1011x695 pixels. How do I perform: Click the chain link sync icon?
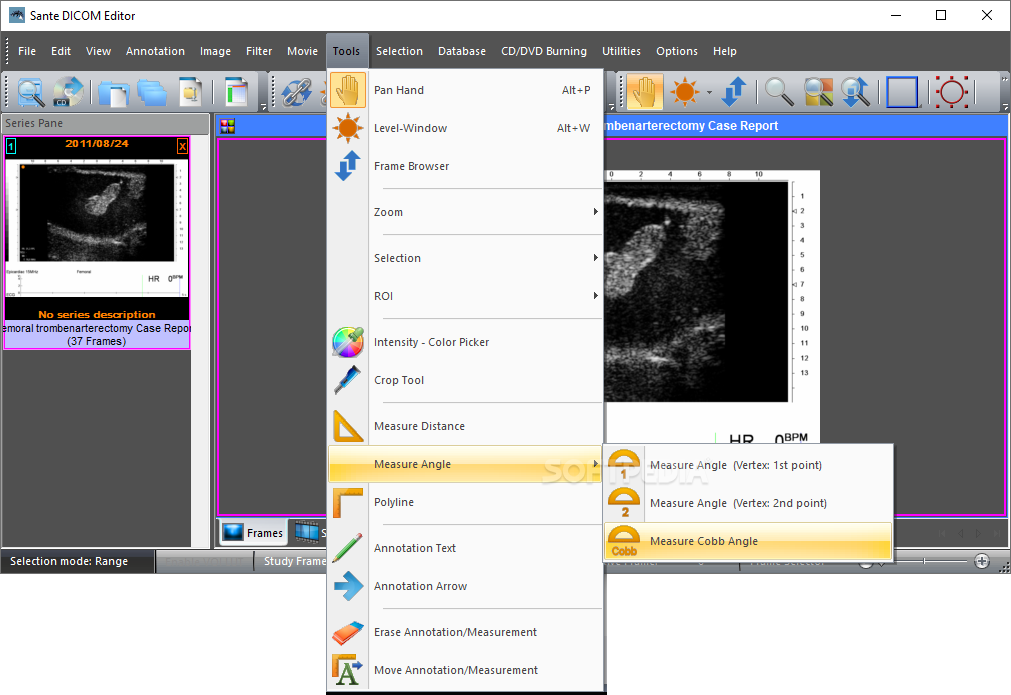pos(297,92)
